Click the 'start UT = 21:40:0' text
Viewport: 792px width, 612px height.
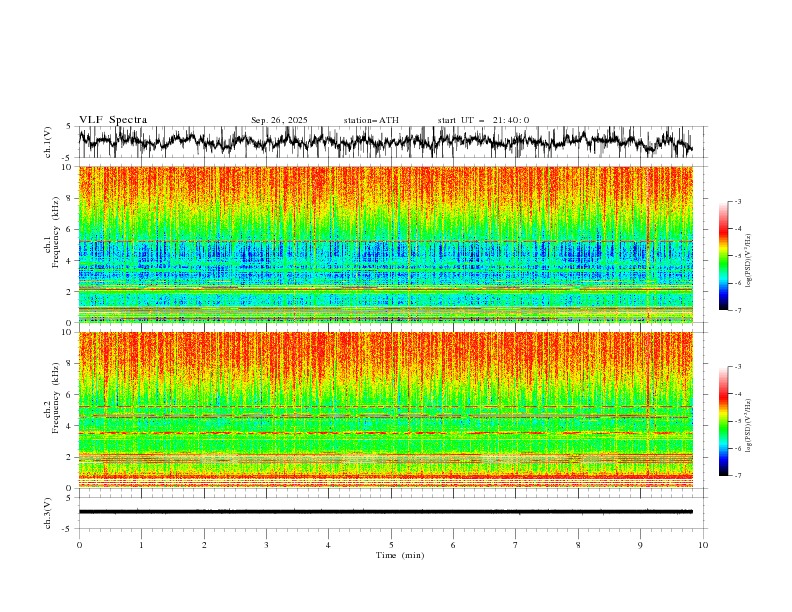[483, 120]
